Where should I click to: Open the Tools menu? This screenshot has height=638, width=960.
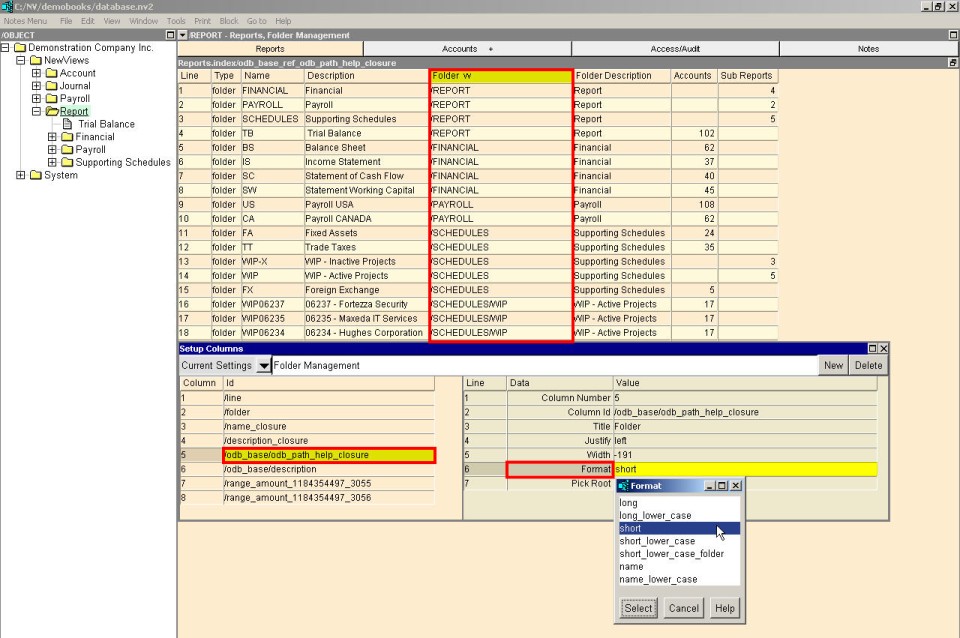point(176,21)
